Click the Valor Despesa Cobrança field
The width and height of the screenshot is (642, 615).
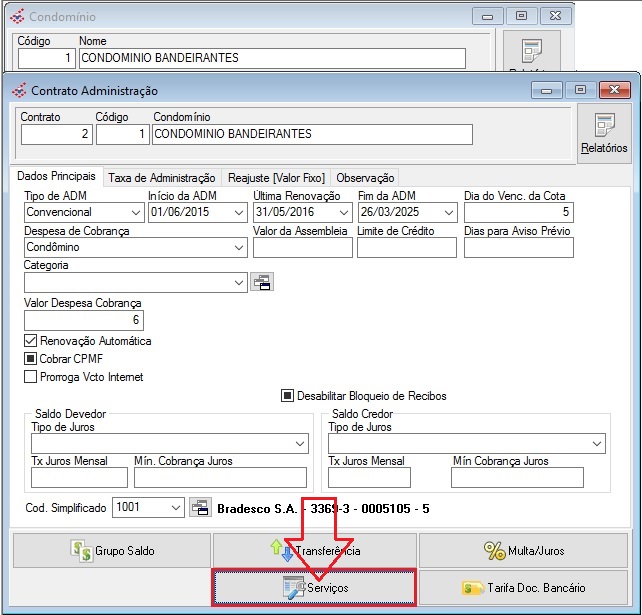83,320
